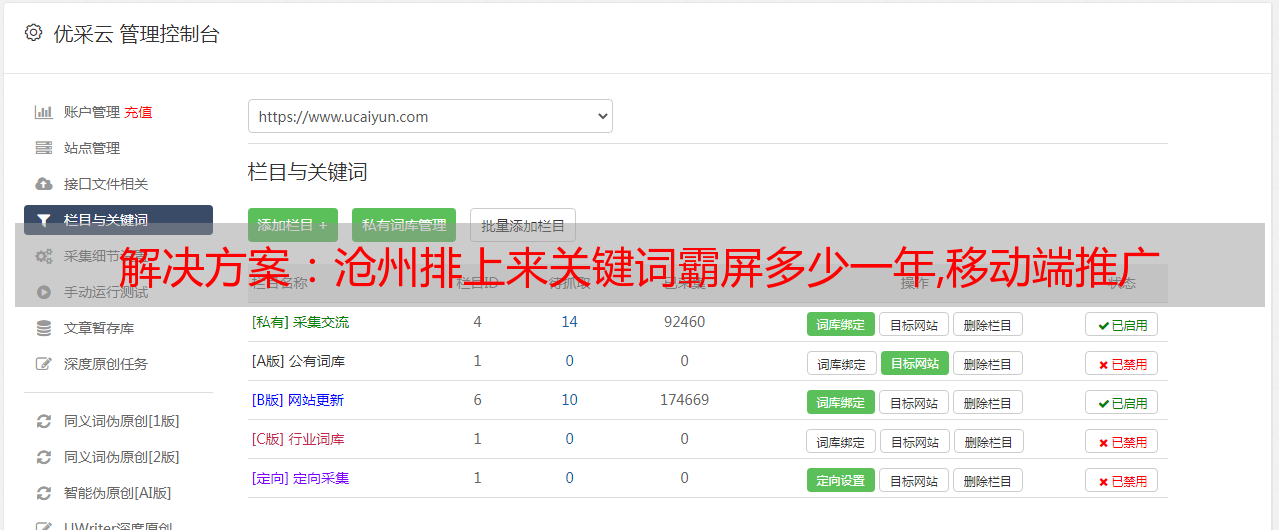Click the refresh icon for 智能伪原创[AI版]
The image size is (1279, 530).
(x=43, y=493)
